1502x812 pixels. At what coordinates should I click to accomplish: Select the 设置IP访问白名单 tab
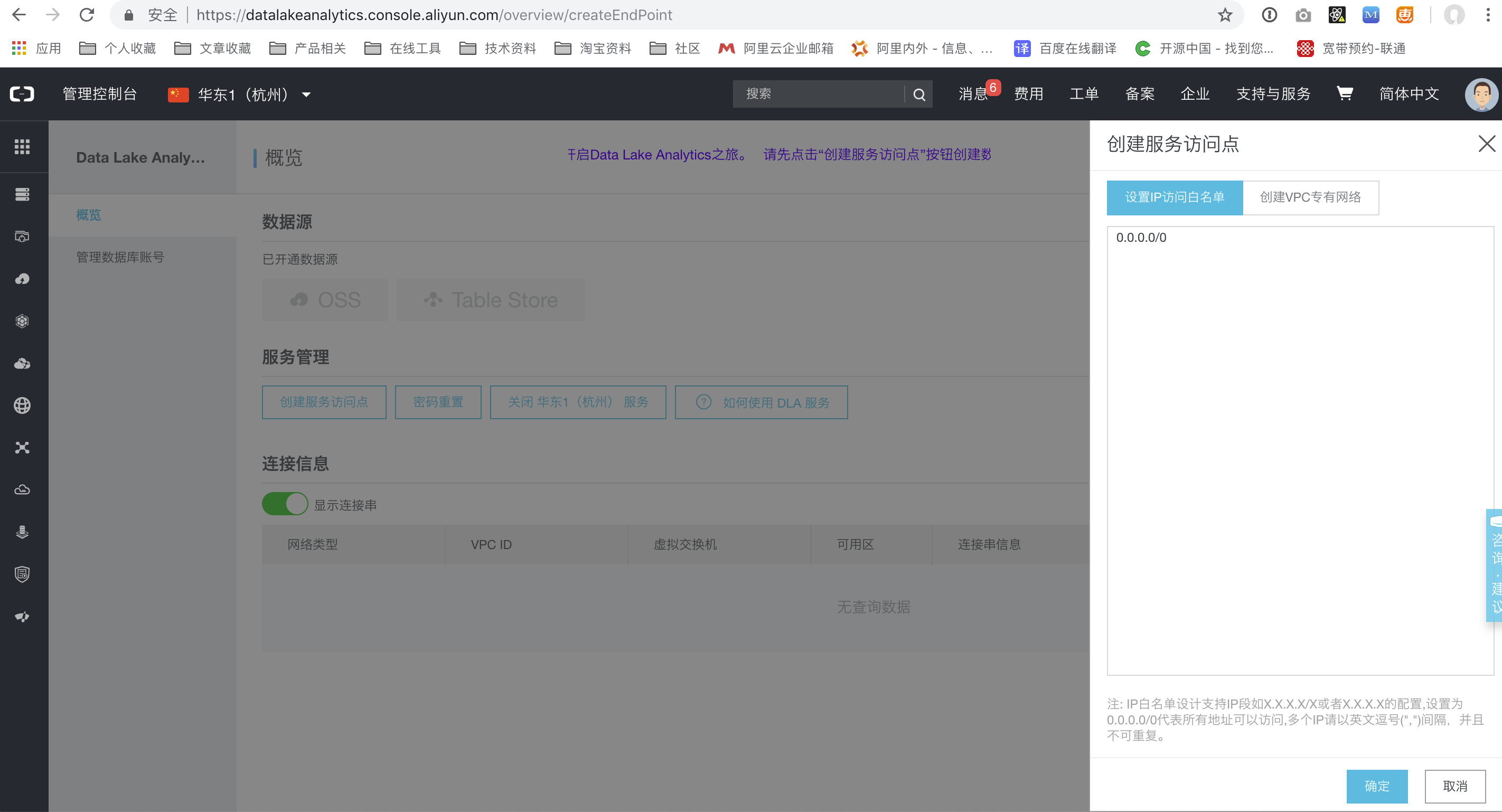coord(1175,197)
